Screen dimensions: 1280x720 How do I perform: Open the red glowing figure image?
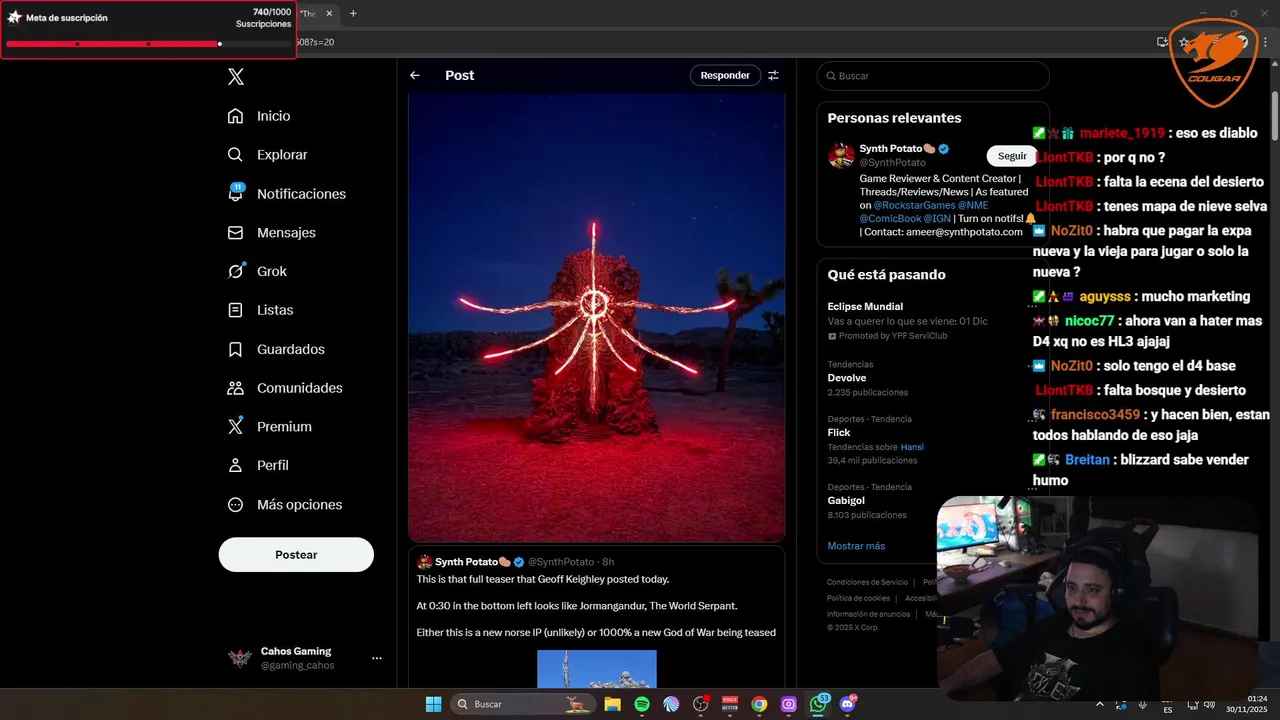tap(597, 317)
